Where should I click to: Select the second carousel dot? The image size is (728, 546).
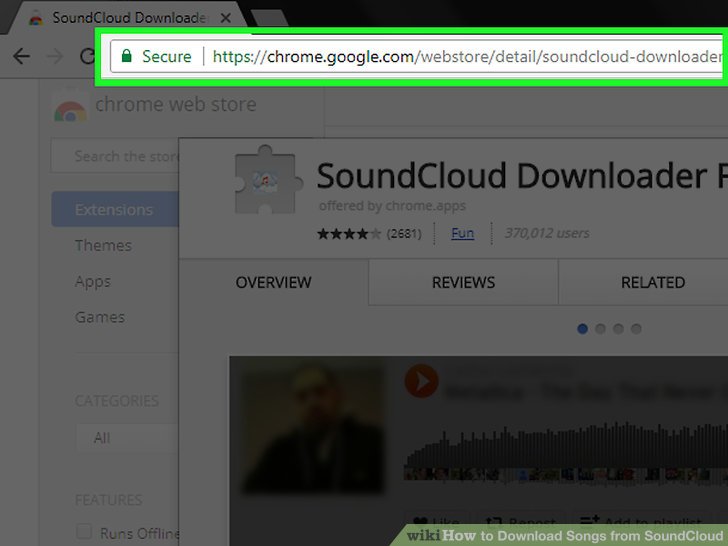(600, 329)
